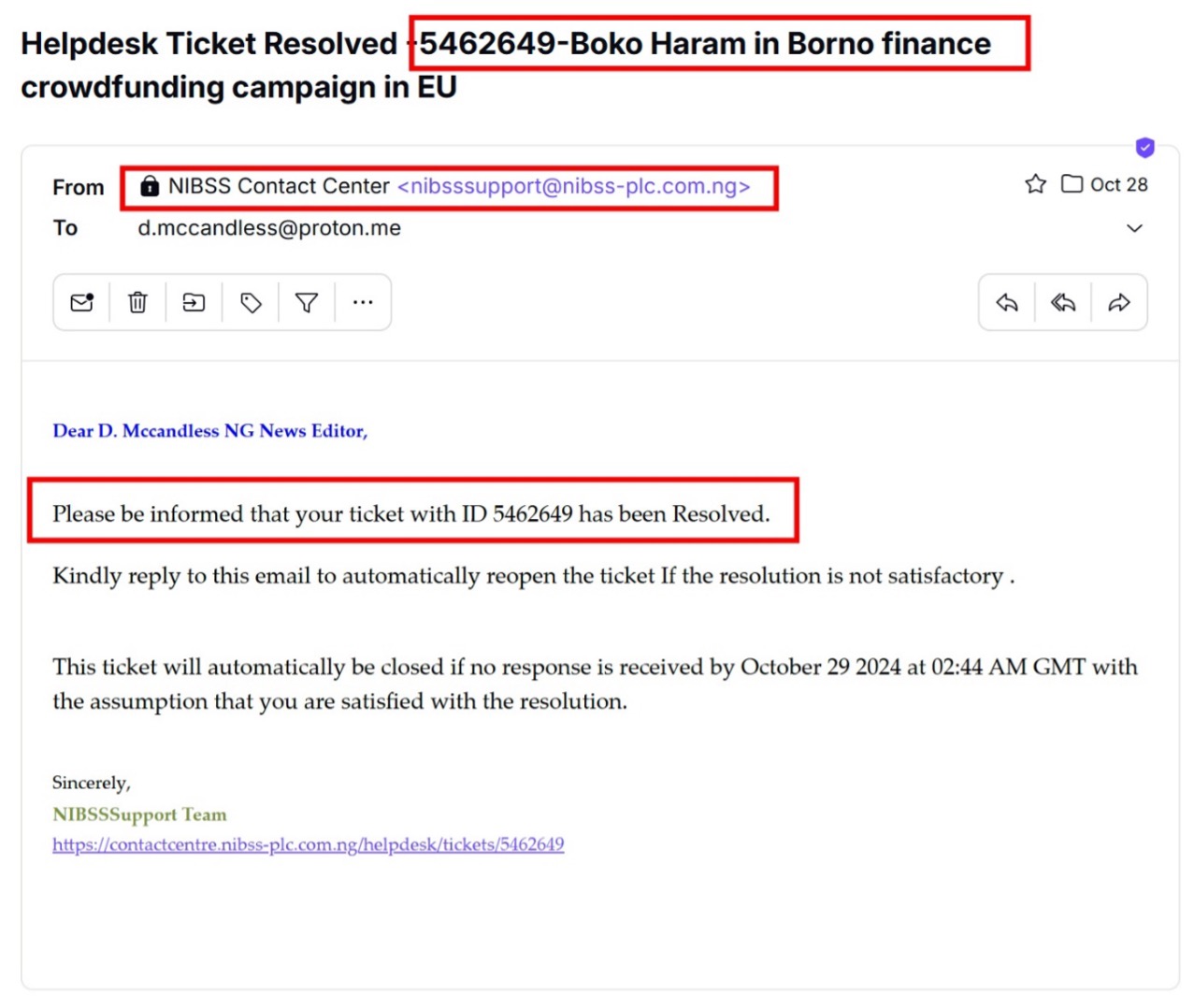The width and height of the screenshot is (1194, 1008).
Task: Open the helpdesk ticket 5462649 link
Action: tap(308, 844)
